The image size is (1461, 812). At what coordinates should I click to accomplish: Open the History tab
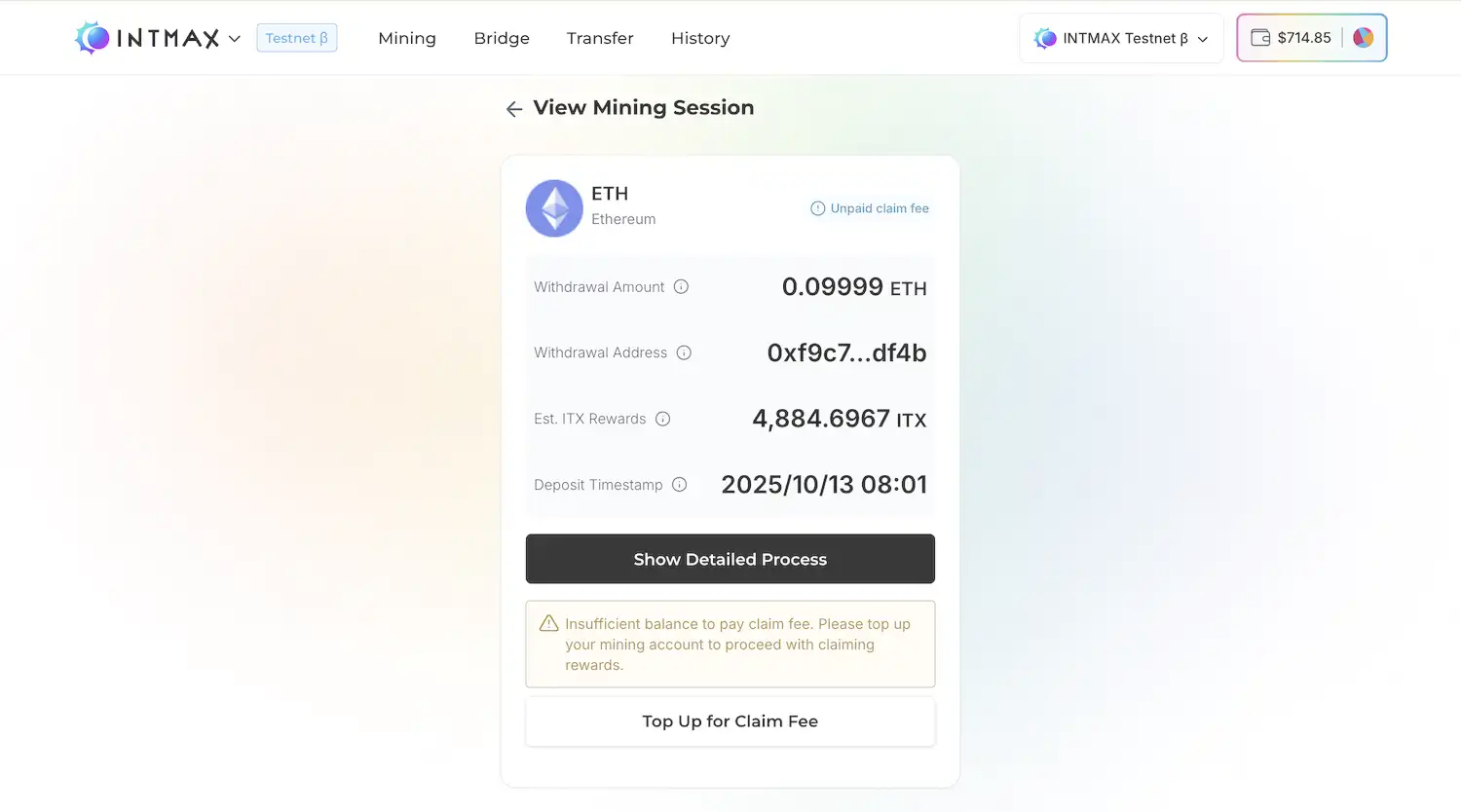[x=700, y=38]
